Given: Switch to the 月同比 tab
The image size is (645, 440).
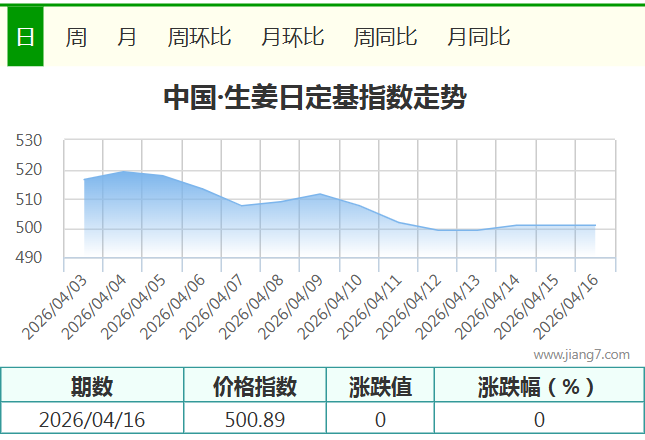Looking at the screenshot, I should coord(478,37).
